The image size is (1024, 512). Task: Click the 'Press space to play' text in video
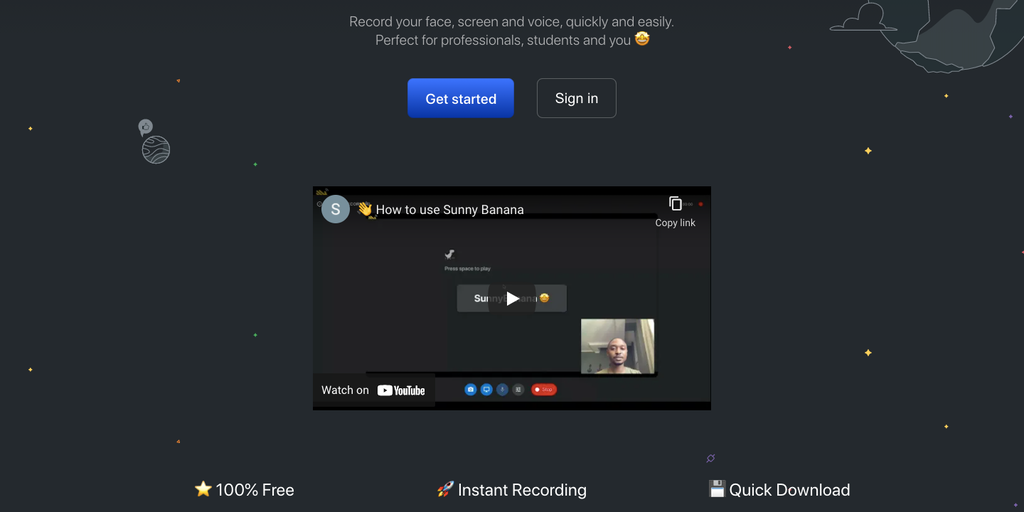point(468,268)
